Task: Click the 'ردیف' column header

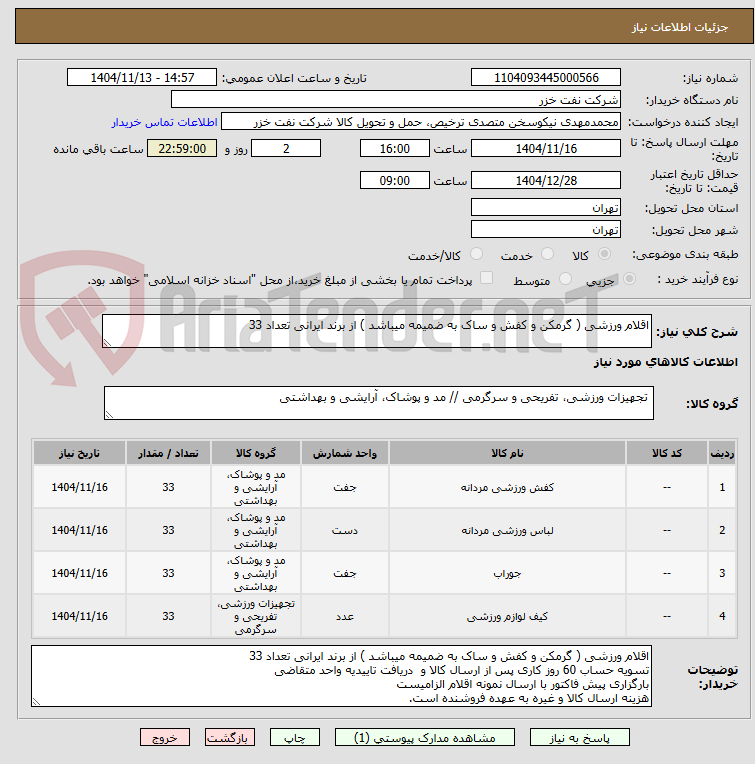Action: pos(722,453)
